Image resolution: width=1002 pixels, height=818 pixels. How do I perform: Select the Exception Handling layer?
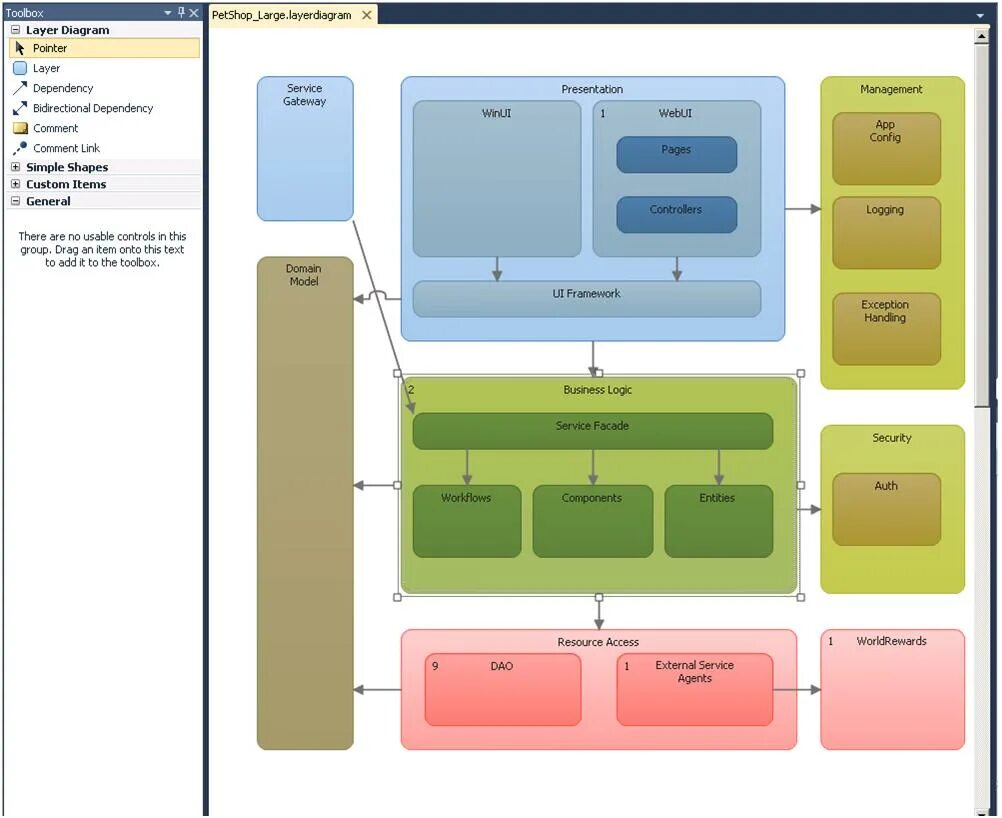[886, 329]
